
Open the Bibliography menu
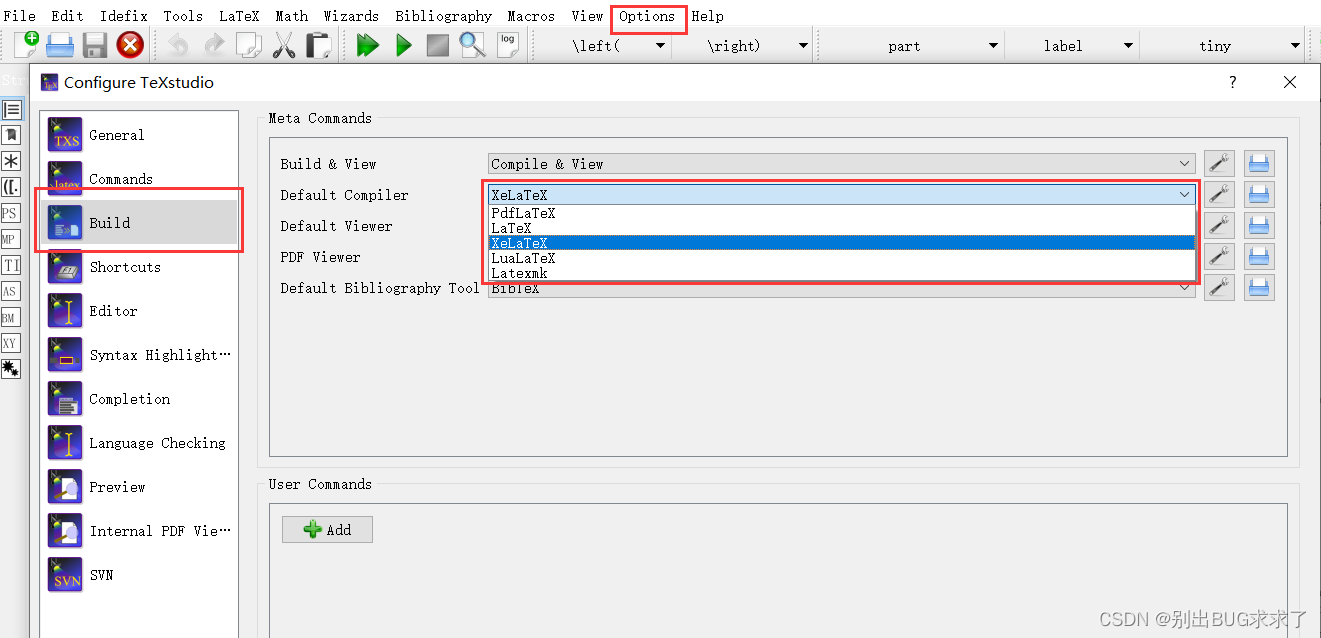pyautogui.click(x=444, y=16)
